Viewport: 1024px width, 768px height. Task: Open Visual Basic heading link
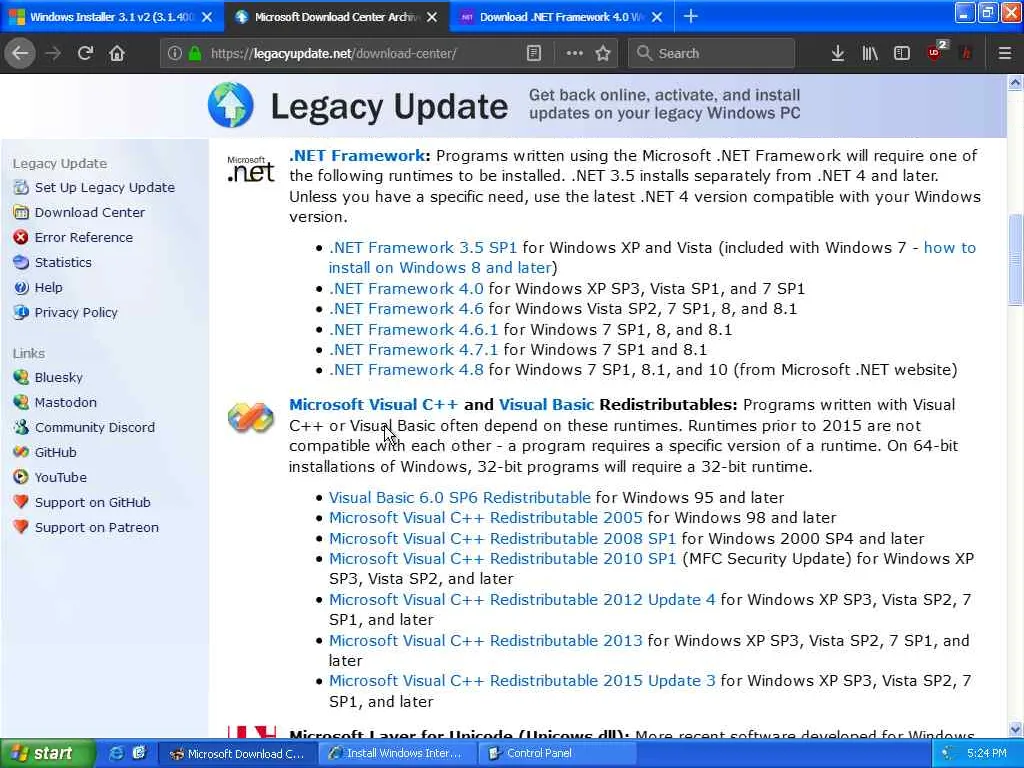coord(546,405)
